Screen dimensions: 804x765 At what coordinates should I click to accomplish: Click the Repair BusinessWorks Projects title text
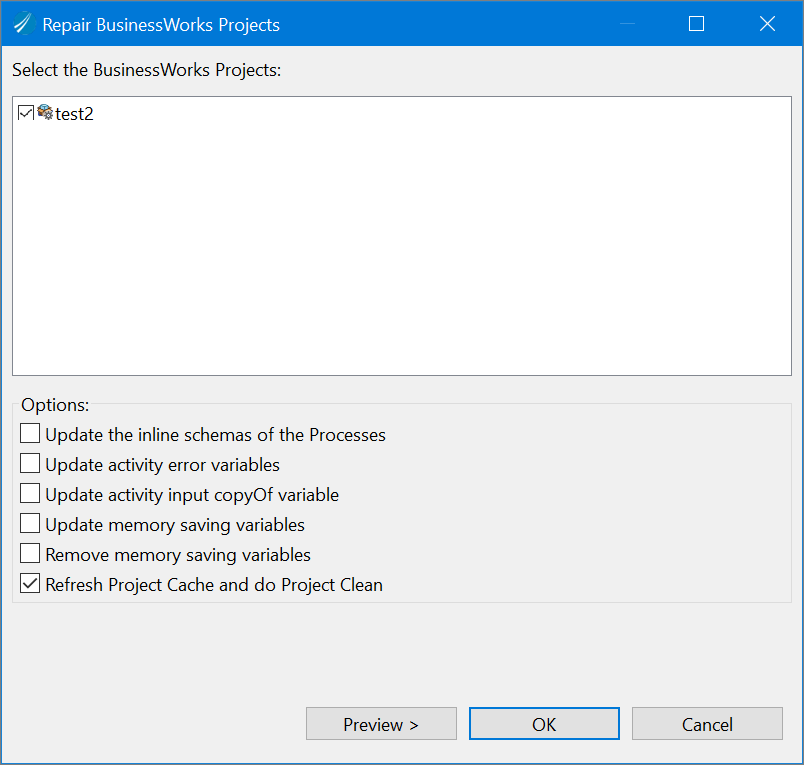pyautogui.click(x=161, y=25)
